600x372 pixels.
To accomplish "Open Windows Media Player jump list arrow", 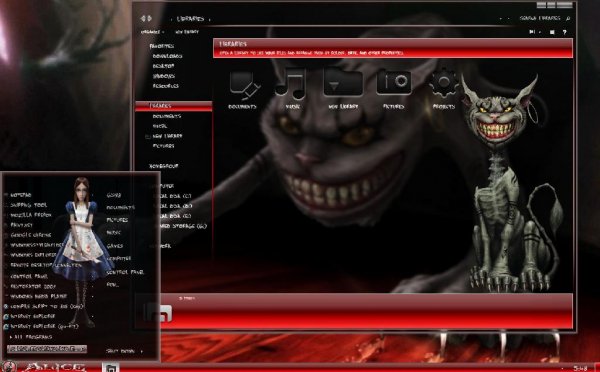I will click(92, 297).
